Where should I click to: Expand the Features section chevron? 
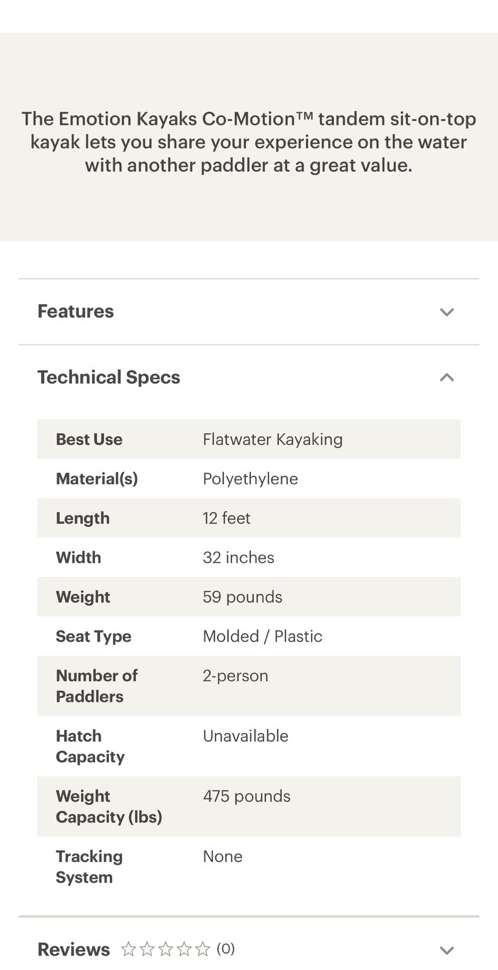click(447, 312)
